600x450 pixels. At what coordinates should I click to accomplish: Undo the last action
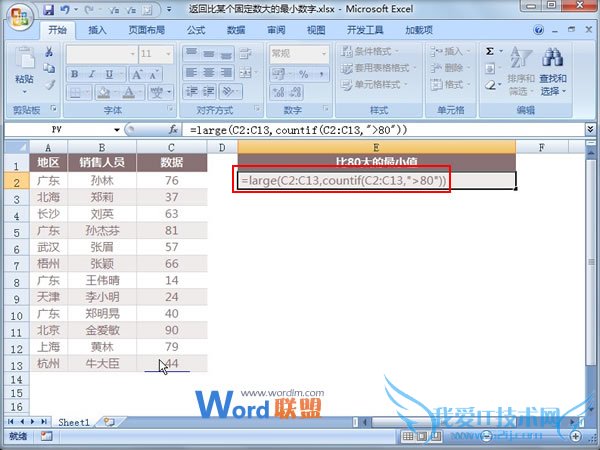pyautogui.click(x=65, y=10)
